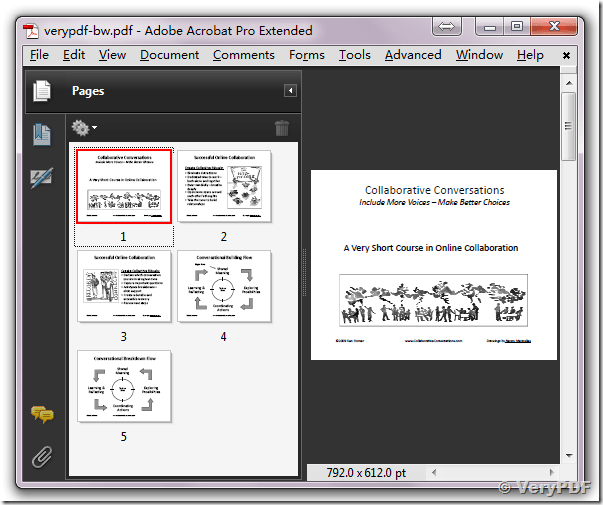The image size is (603, 505).
Task: Open the Comments panel icon
Action: [x=42, y=414]
